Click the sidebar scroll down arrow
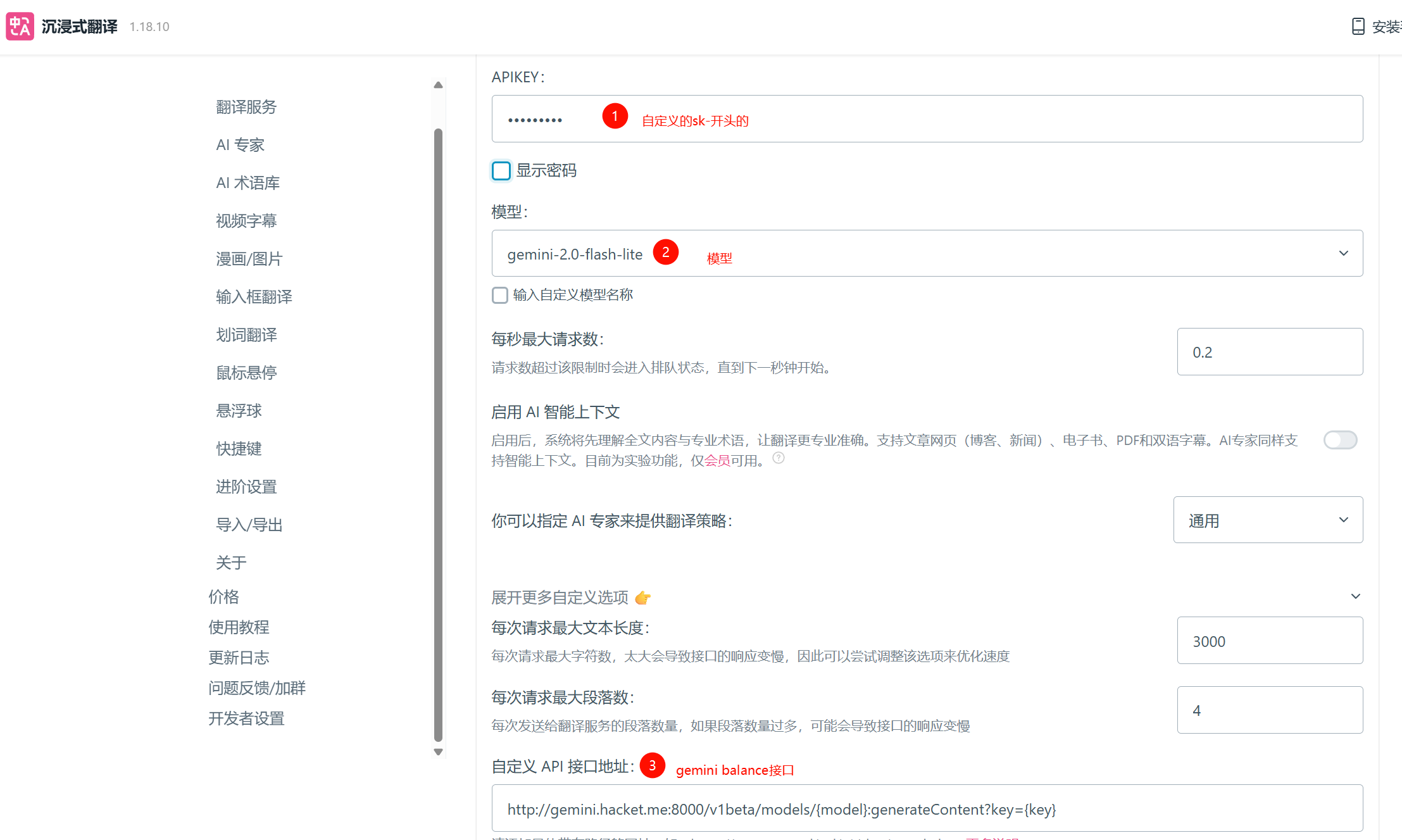1402x840 pixels. (438, 752)
